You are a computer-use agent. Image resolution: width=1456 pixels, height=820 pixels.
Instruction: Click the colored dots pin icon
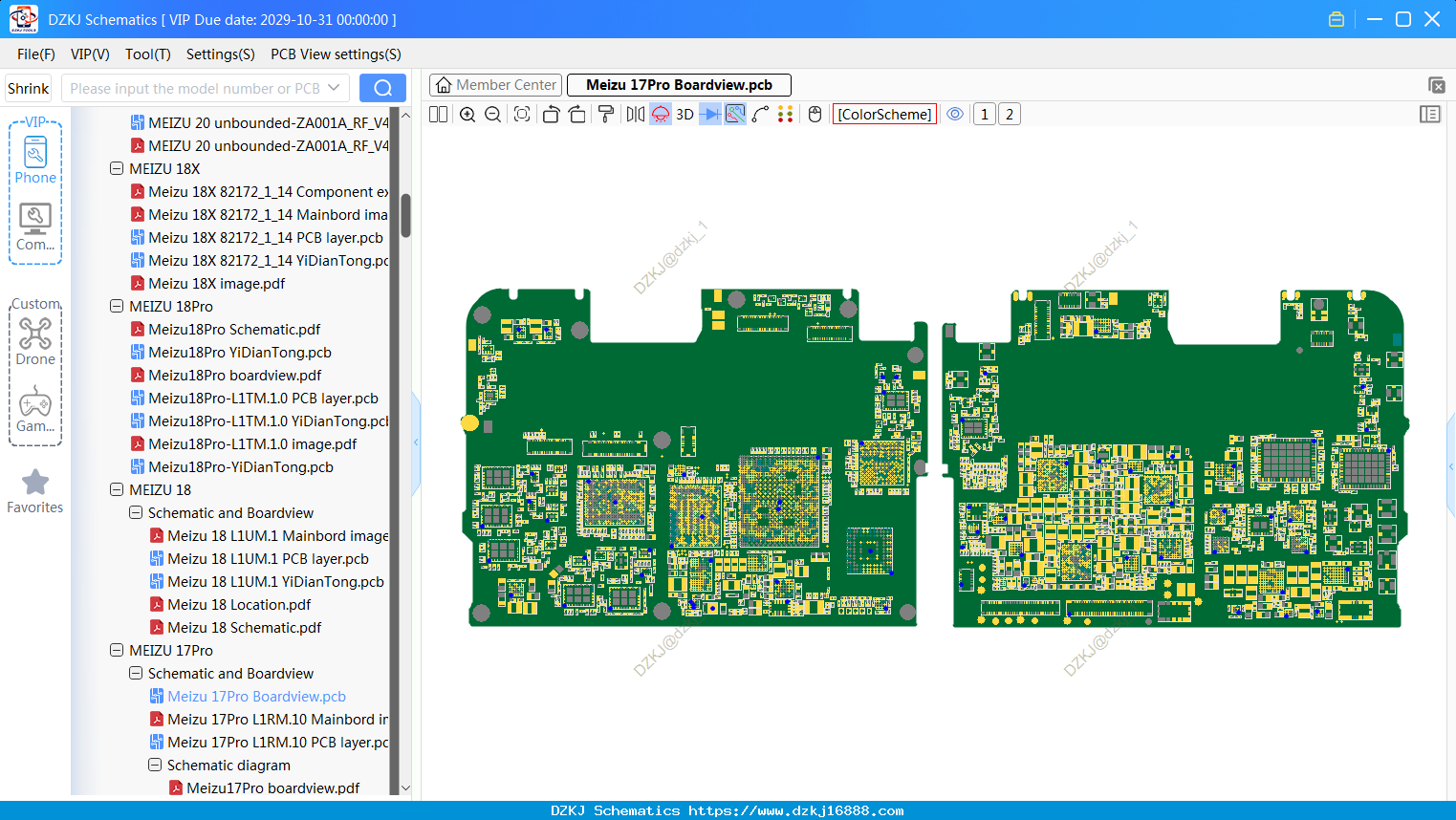coord(786,115)
